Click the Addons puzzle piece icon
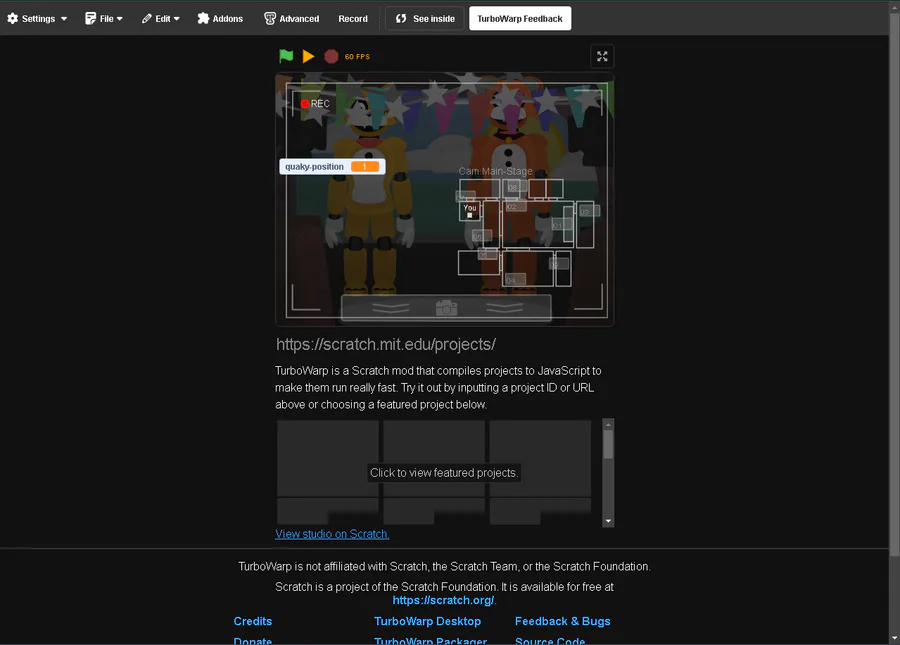This screenshot has width=900, height=645. click(203, 18)
